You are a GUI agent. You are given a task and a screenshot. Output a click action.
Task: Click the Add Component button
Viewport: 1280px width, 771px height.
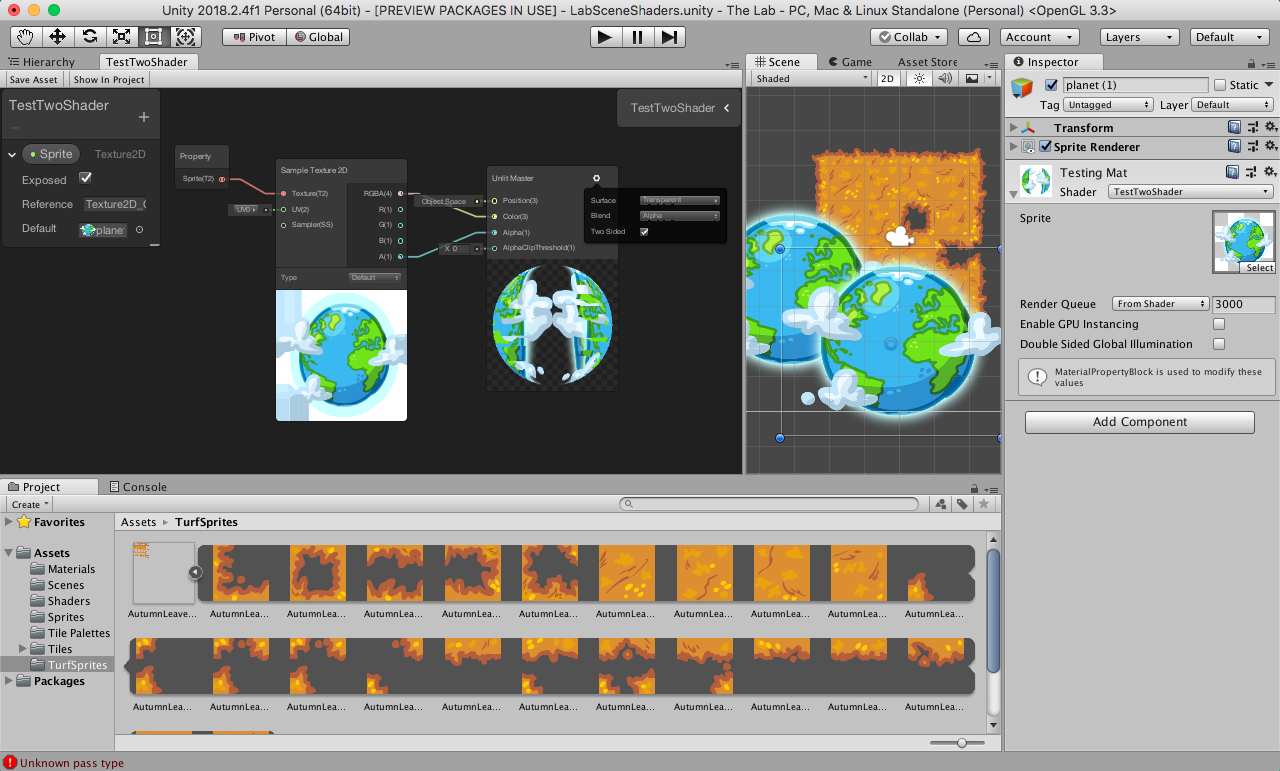[x=1139, y=422]
